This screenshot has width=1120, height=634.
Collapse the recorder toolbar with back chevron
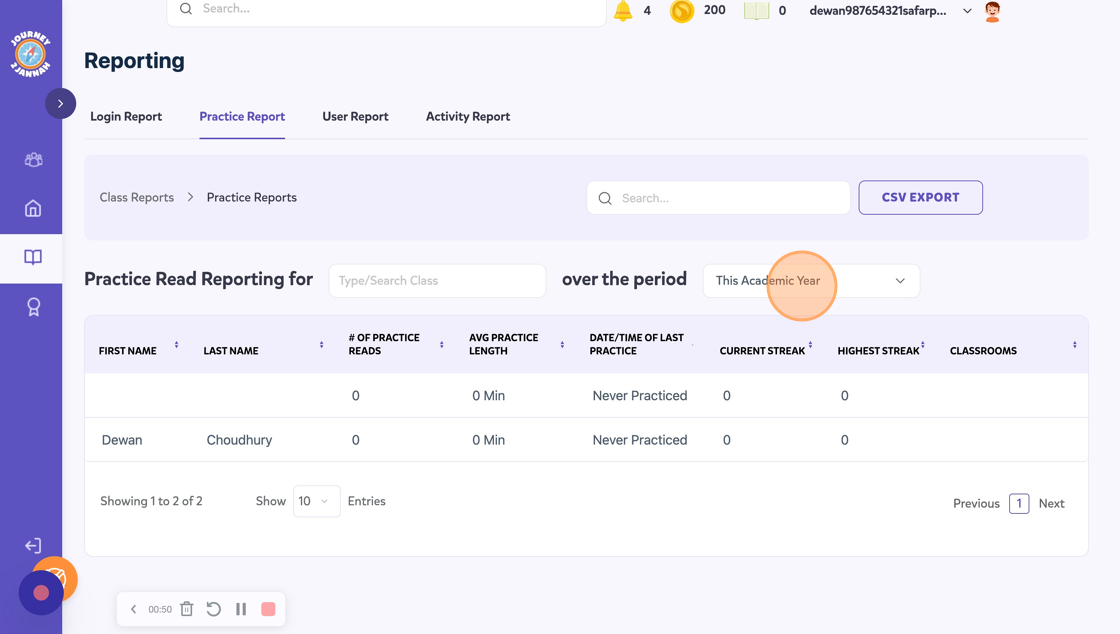pyautogui.click(x=134, y=609)
